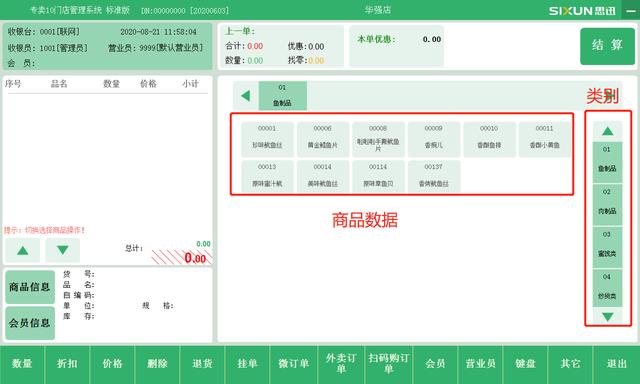The image size is (640, 384).
Task: Click the 折扣 discount button
Action: [67, 364]
